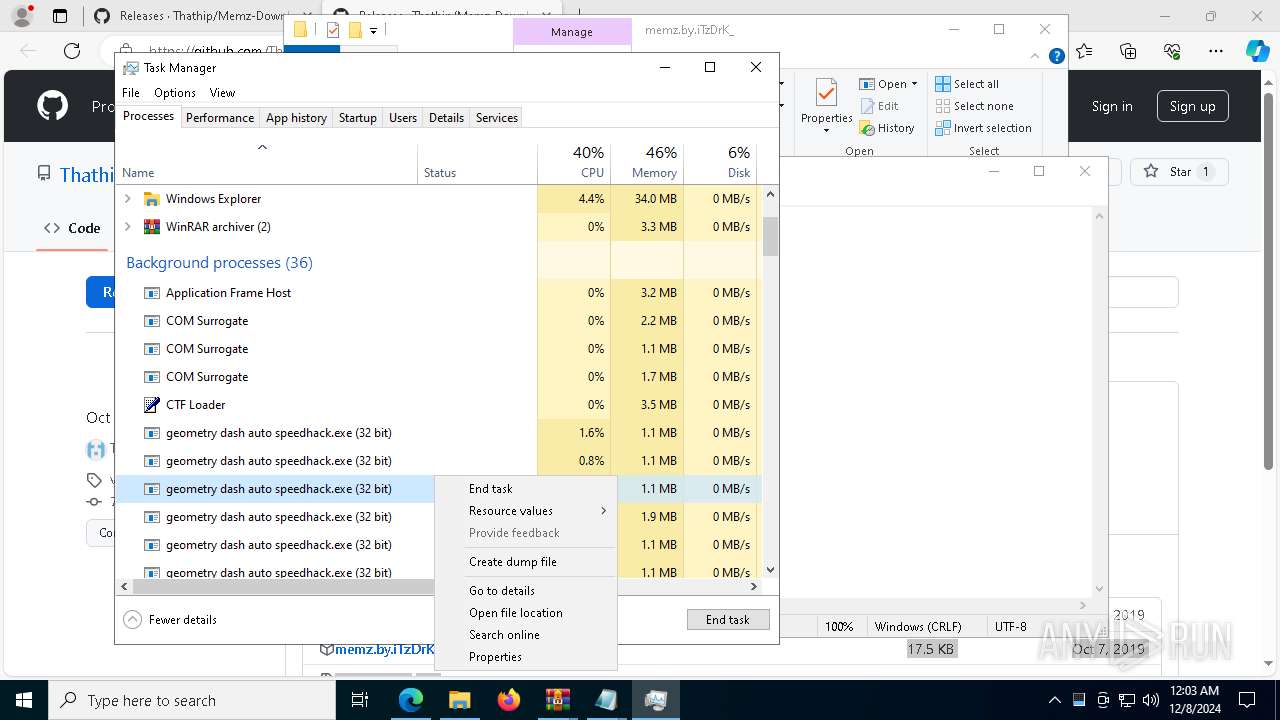Click the Sign up button on GitHub
This screenshot has width=1280, height=720.
tap(1192, 106)
